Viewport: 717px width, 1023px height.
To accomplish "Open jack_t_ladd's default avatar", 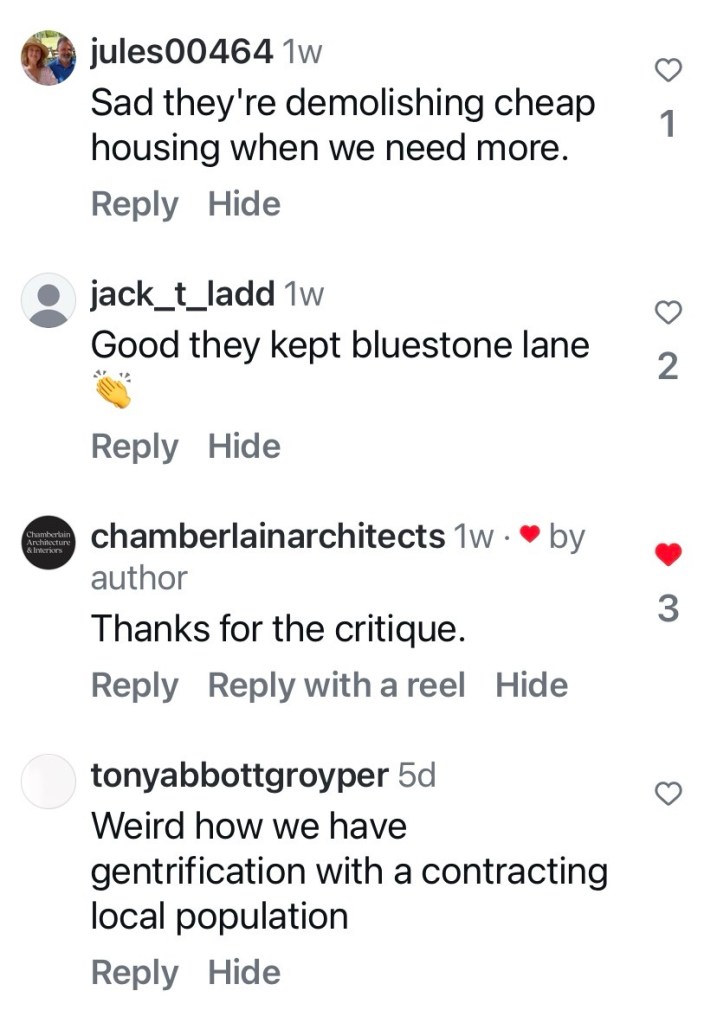I will pyautogui.click(x=48, y=299).
